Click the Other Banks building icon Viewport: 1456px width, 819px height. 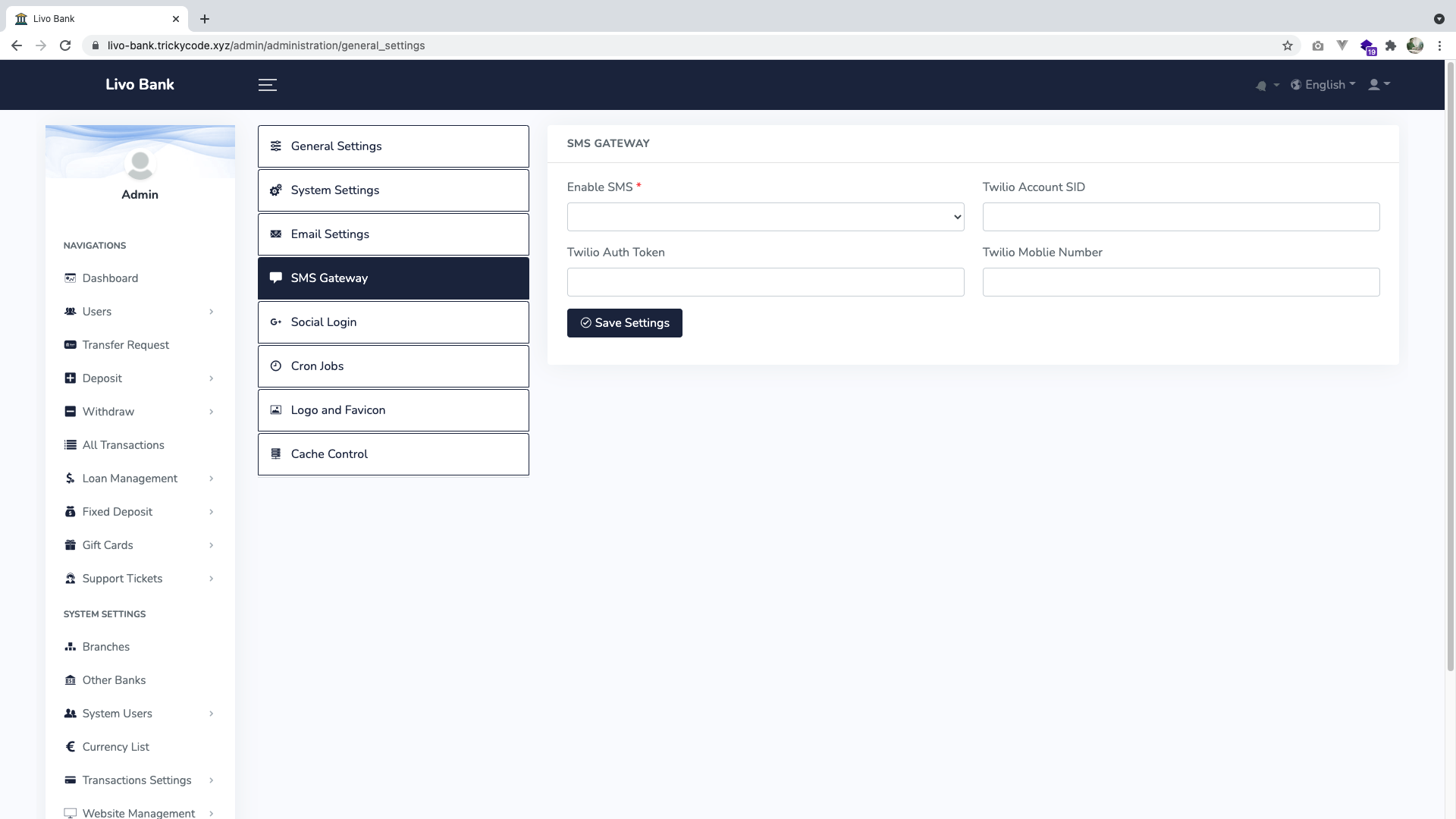coord(70,680)
